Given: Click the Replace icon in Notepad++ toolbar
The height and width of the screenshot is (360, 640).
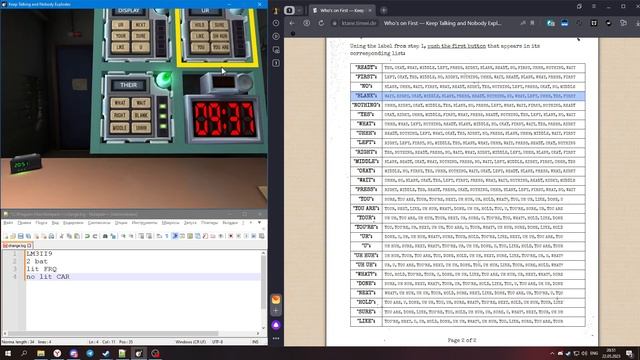Looking at the screenshot, I should [113, 236].
